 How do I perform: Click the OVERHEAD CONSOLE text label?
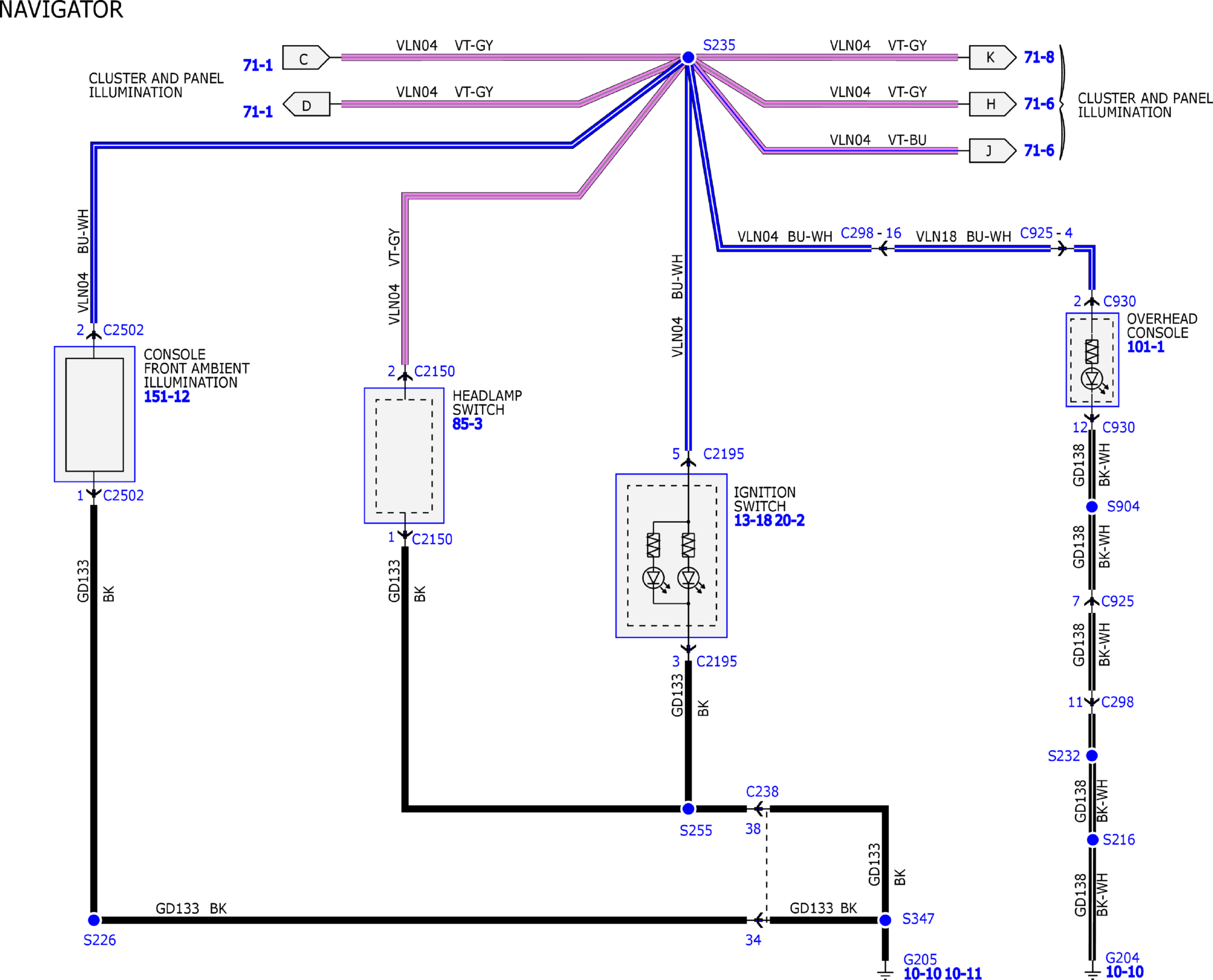tap(1162, 326)
